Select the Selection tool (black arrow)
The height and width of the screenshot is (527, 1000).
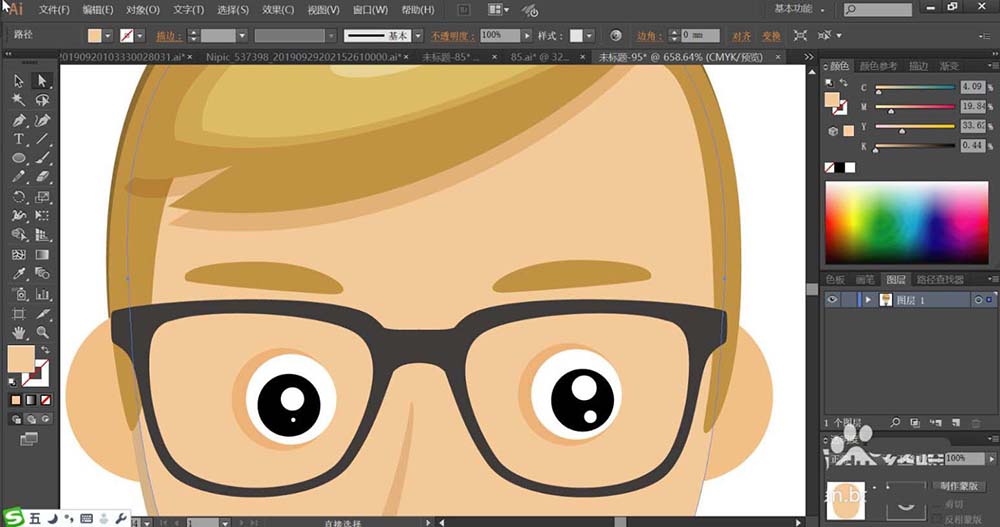coord(18,81)
